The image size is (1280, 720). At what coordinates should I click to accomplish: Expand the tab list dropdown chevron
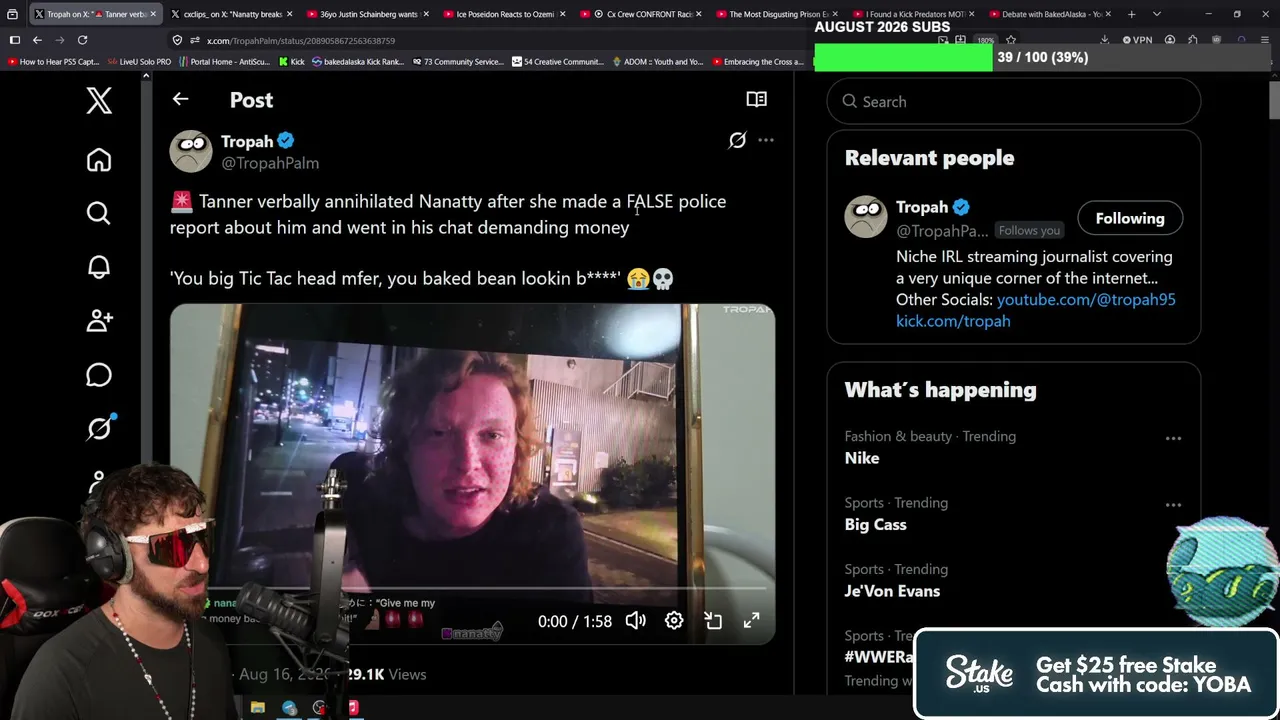tap(1157, 14)
